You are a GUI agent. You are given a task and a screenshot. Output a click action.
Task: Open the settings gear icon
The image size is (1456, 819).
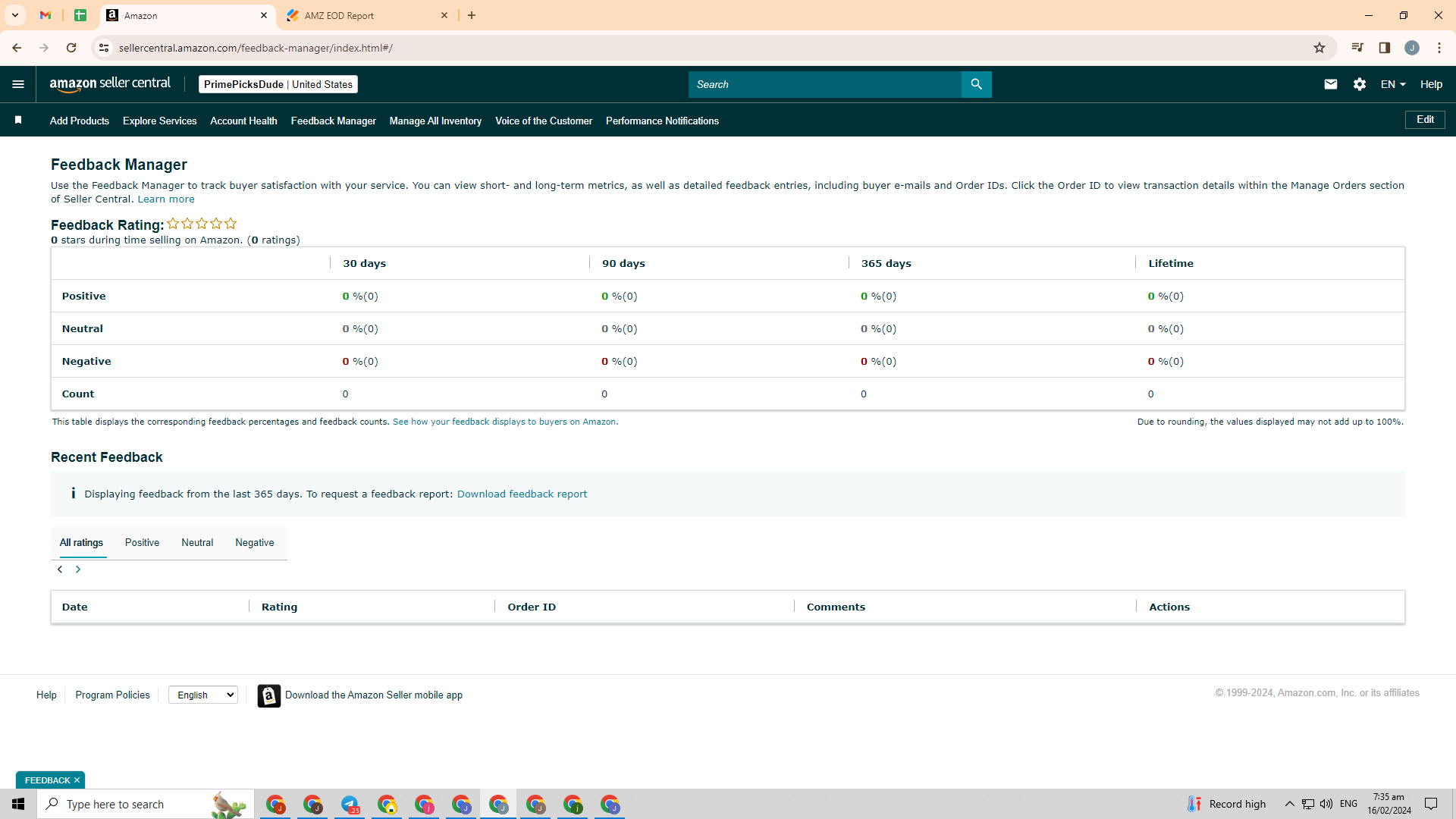pyautogui.click(x=1360, y=84)
